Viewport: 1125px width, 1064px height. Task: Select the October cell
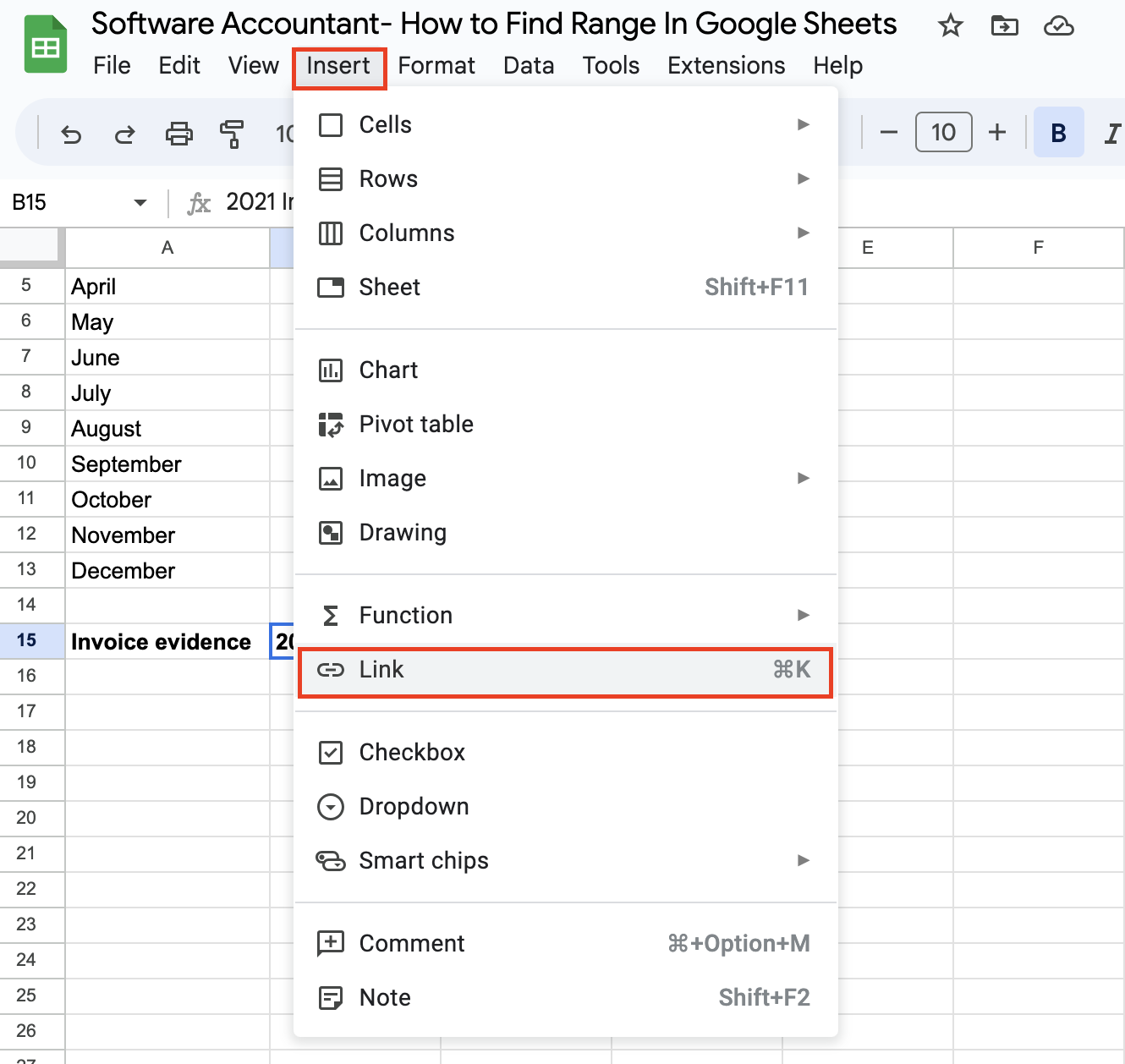point(167,500)
